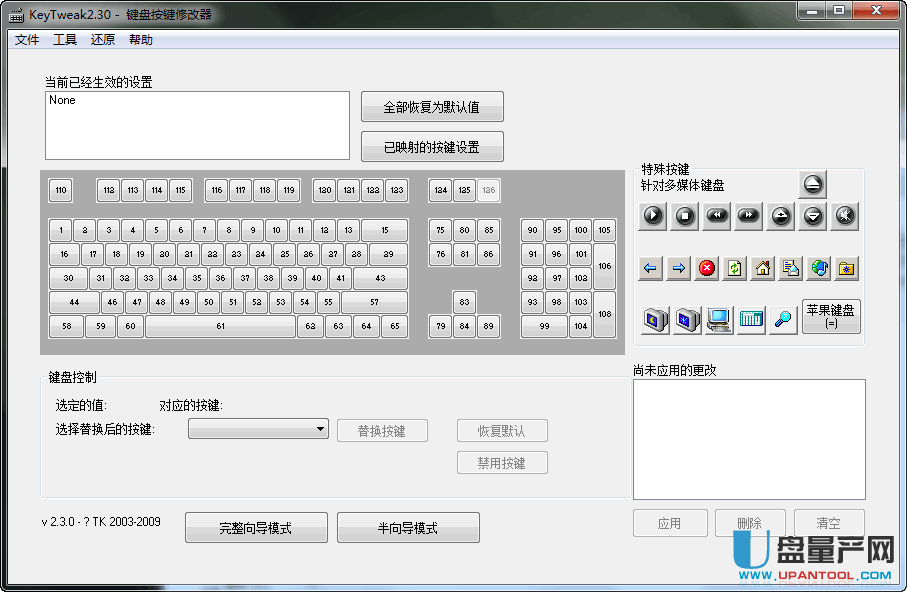Select keyboard key 15
This screenshot has height=592, width=907.
tap(385, 230)
